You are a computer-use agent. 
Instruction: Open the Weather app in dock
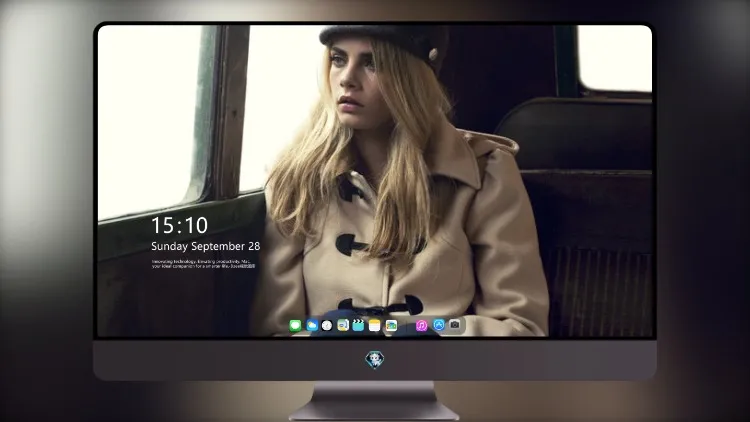312,326
